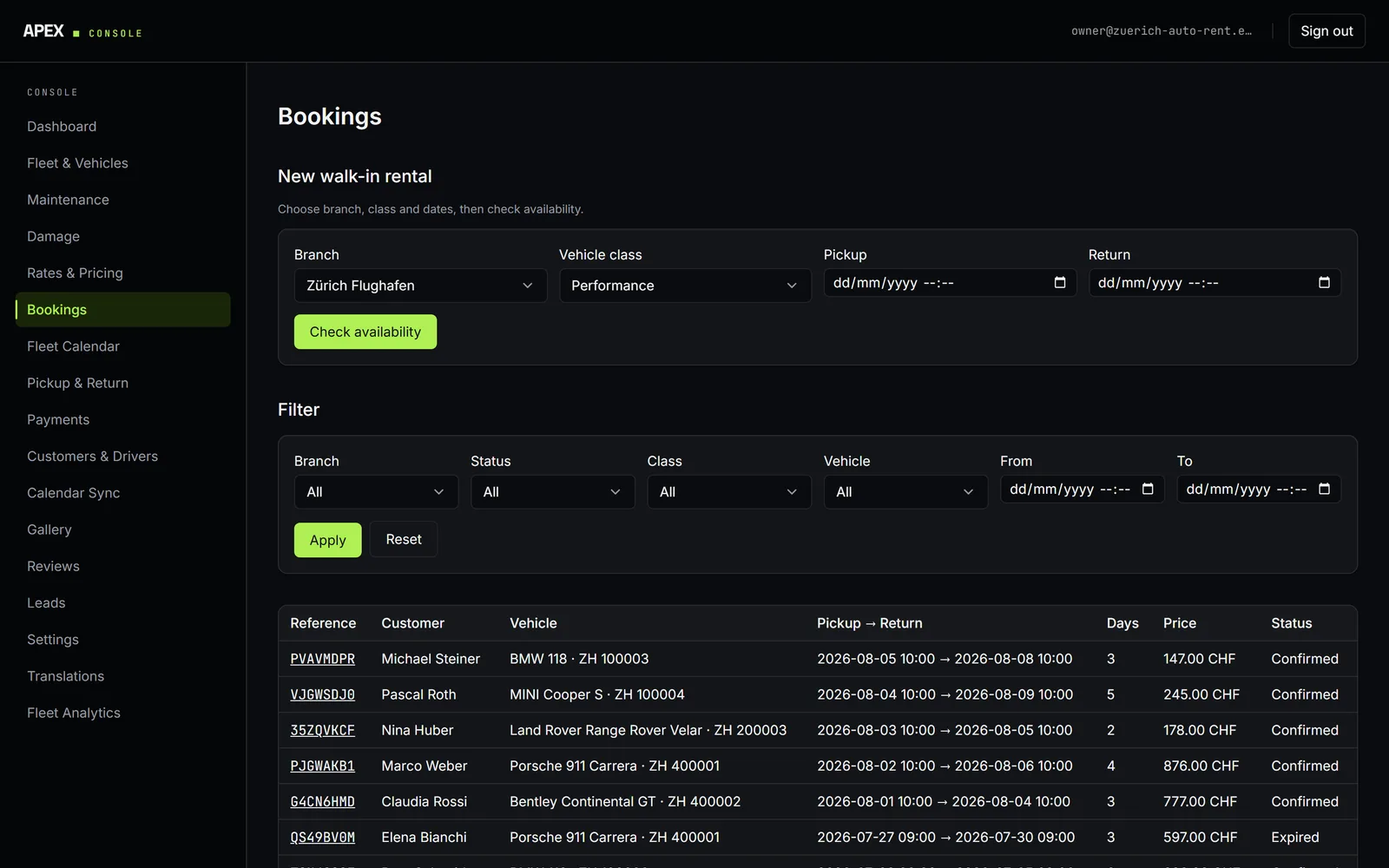Open booking reference G4CN6HMD
The width and height of the screenshot is (1389, 868).
pos(322,802)
